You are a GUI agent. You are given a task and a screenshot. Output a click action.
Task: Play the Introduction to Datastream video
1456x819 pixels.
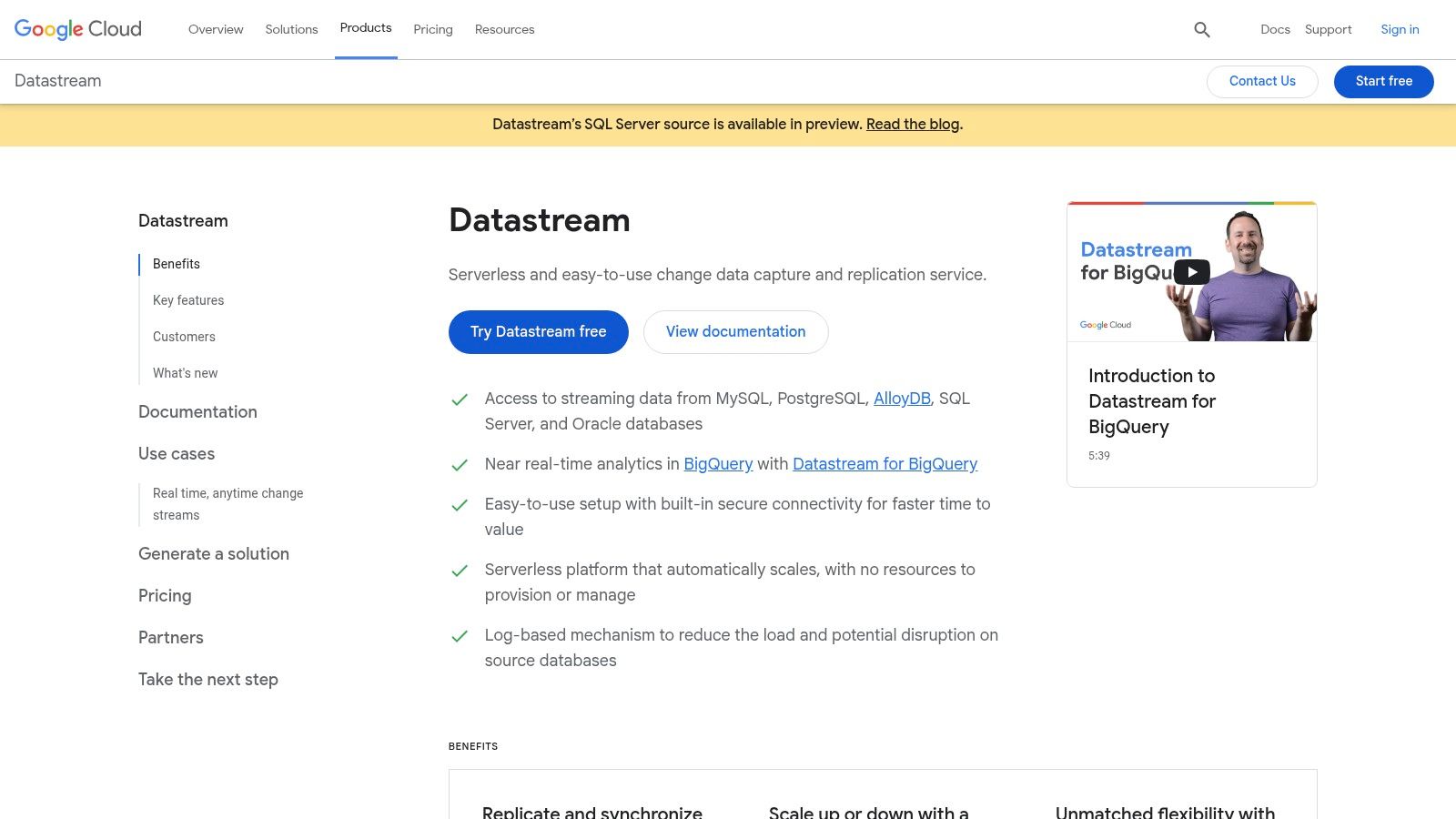click(1191, 271)
